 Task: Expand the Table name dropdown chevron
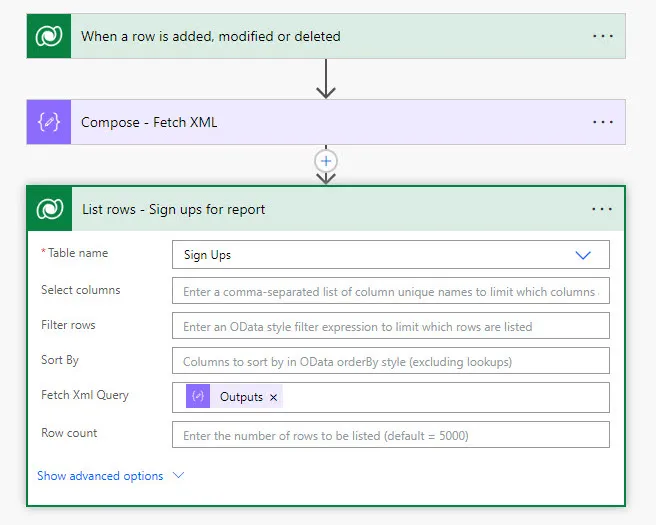pos(583,255)
